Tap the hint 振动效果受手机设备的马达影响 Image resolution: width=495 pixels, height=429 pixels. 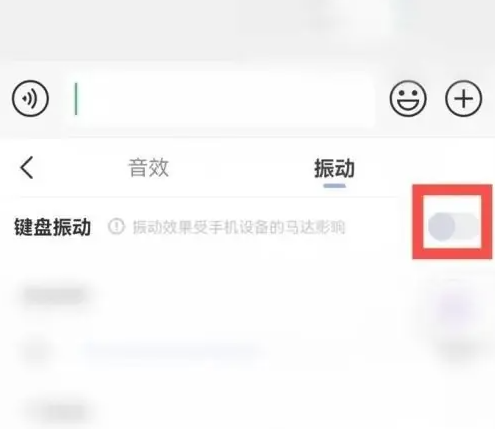[x=239, y=227]
